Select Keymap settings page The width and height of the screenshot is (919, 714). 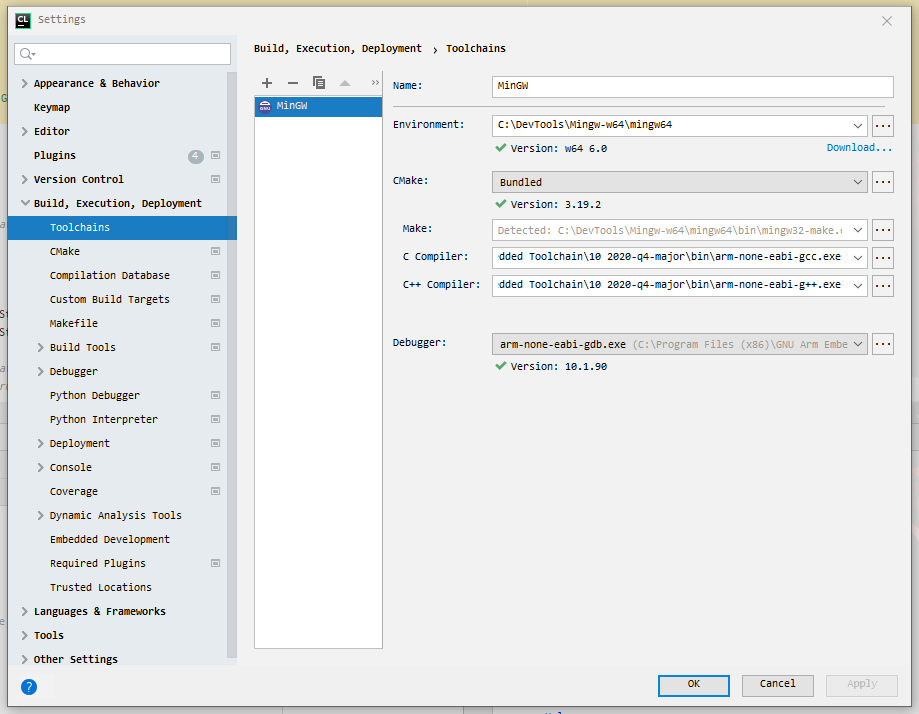pos(52,108)
